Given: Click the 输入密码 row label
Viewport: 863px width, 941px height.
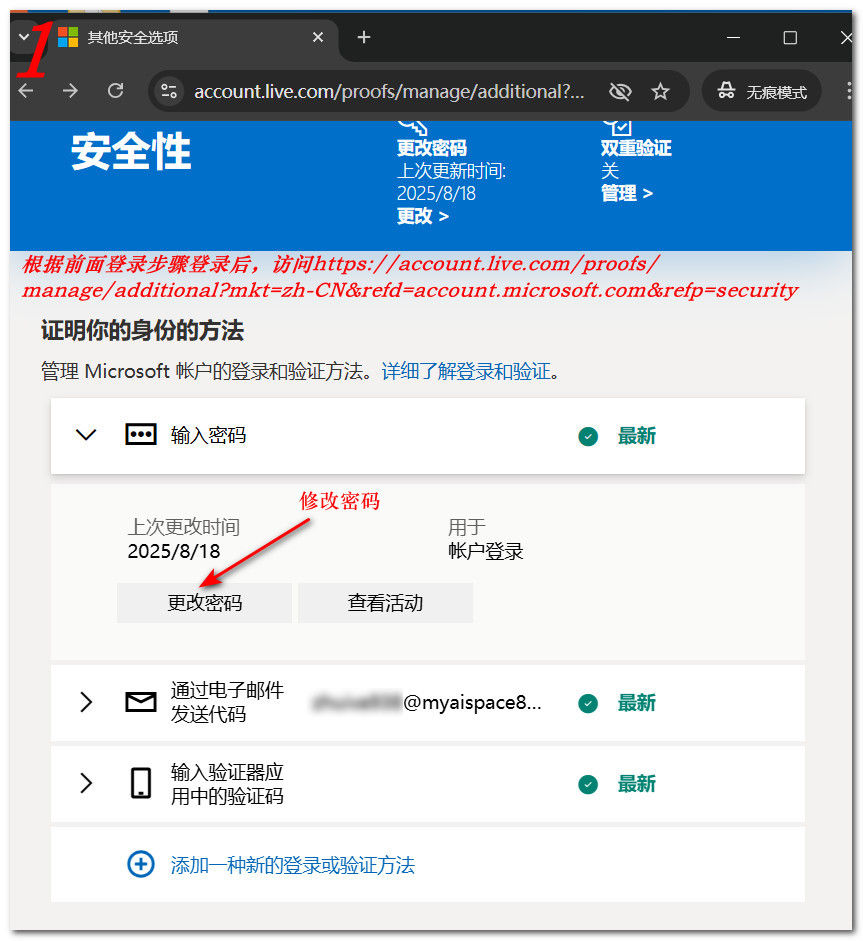Looking at the screenshot, I should (x=208, y=435).
